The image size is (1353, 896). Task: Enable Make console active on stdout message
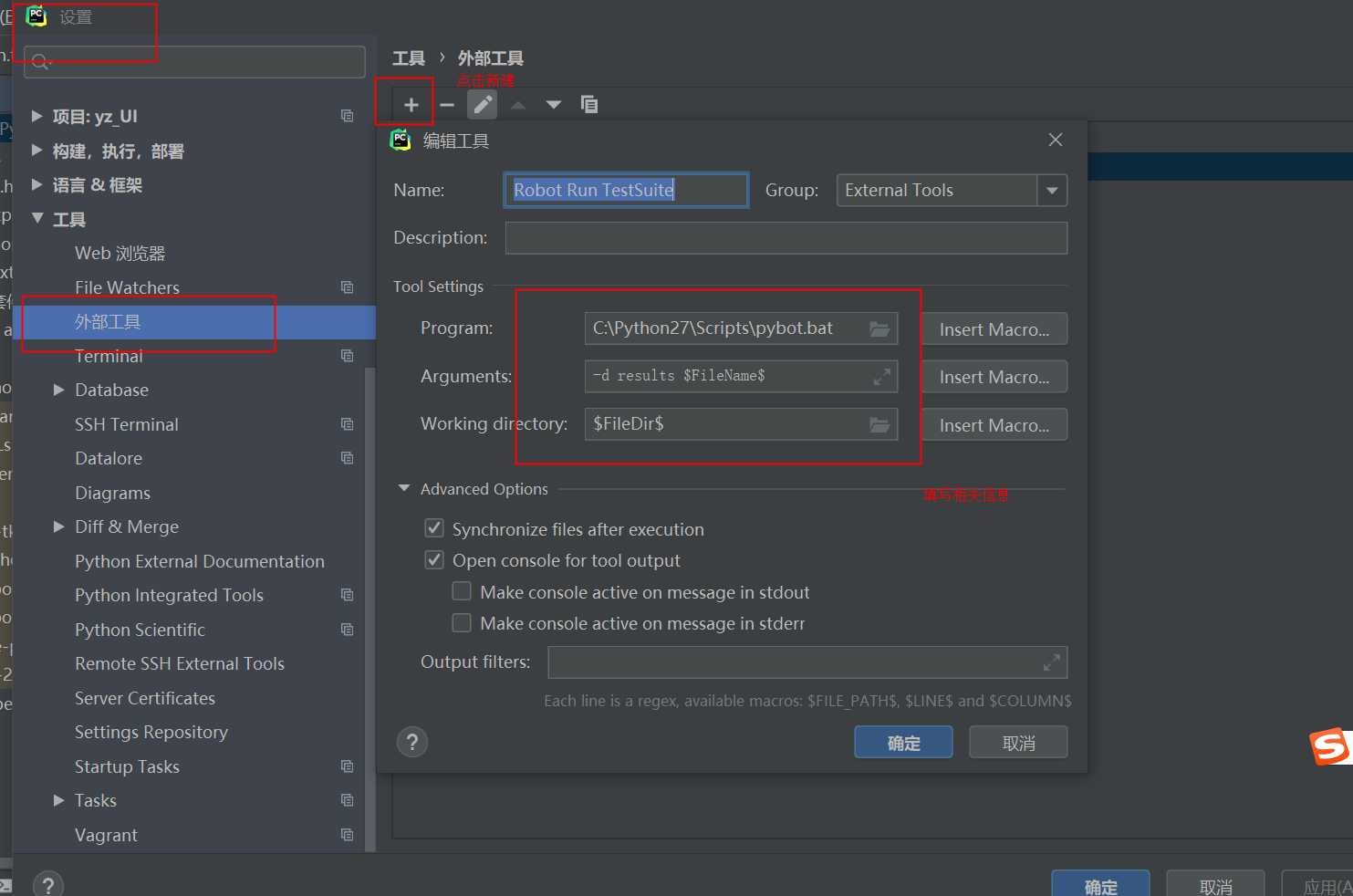point(462,591)
